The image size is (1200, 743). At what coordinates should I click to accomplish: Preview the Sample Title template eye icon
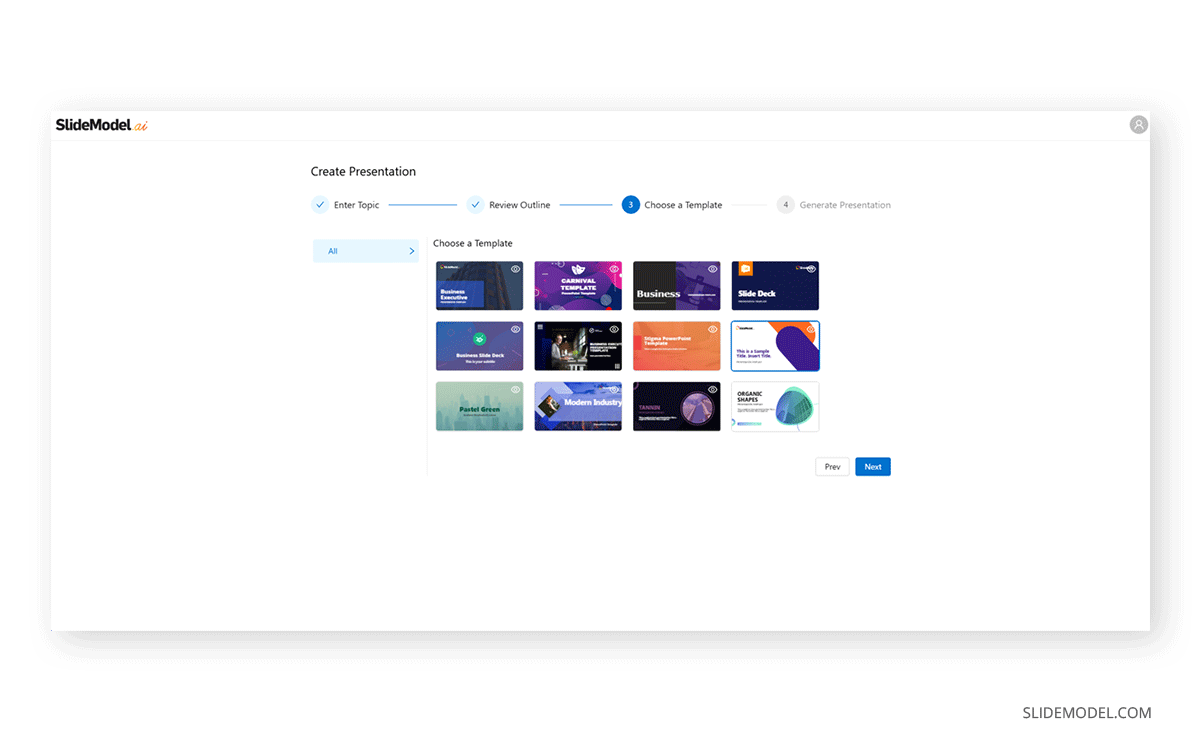click(x=811, y=329)
